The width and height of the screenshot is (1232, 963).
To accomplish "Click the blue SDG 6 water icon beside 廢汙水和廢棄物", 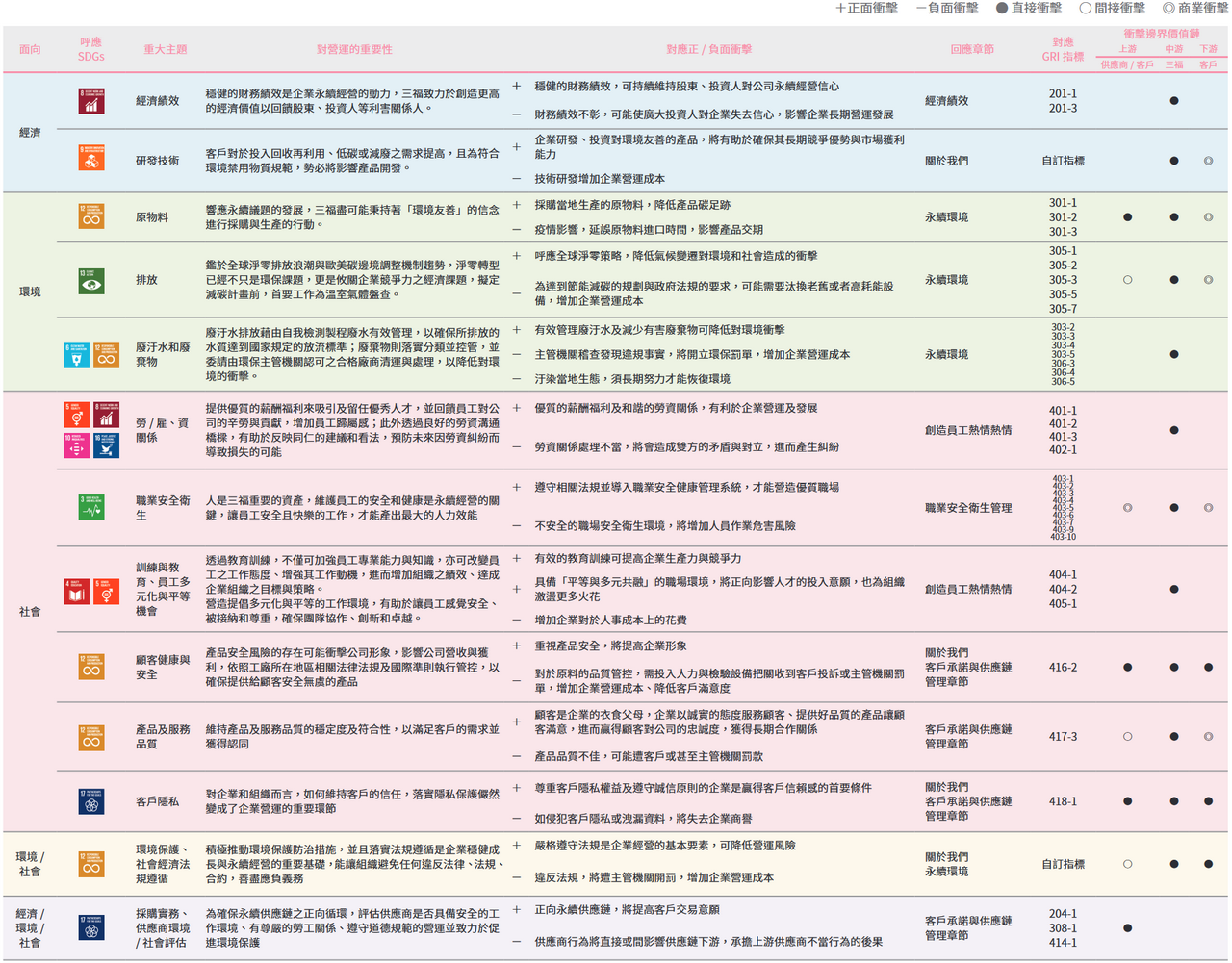I will click(77, 355).
